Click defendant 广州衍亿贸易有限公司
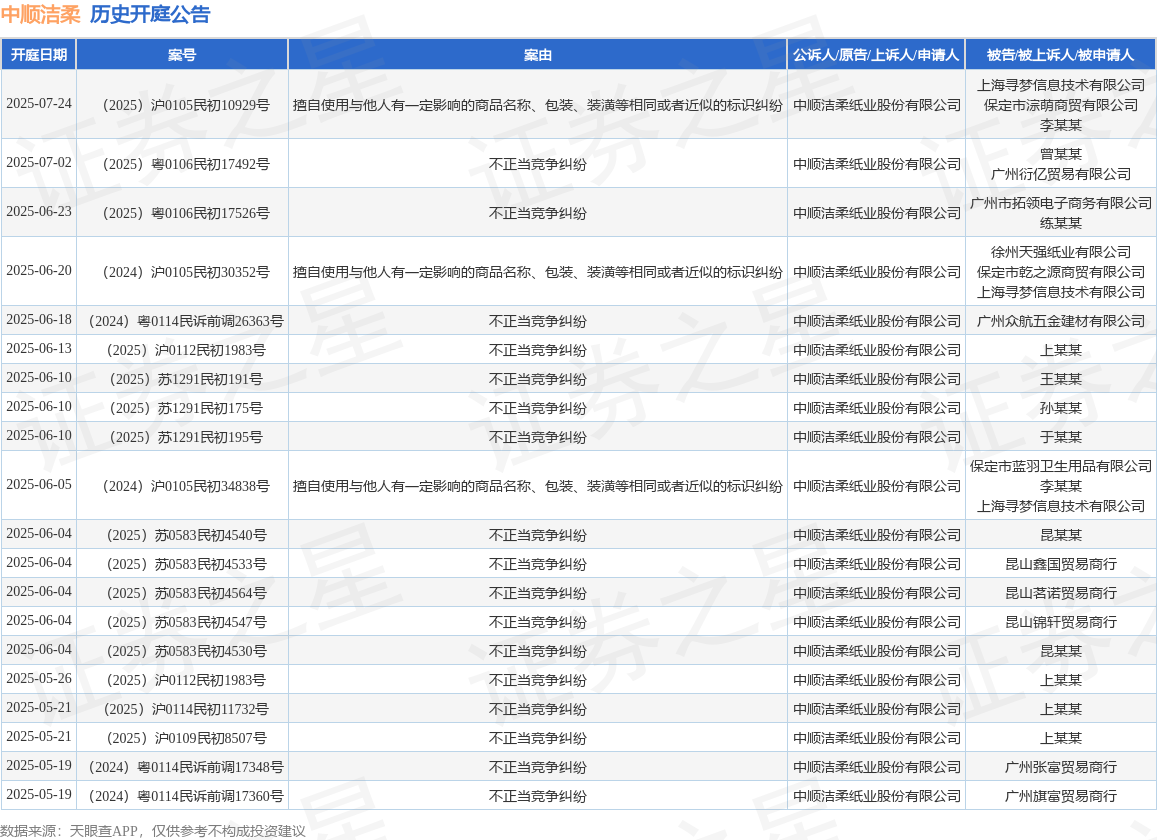This screenshot has height=840, width=1157. (x=1060, y=173)
